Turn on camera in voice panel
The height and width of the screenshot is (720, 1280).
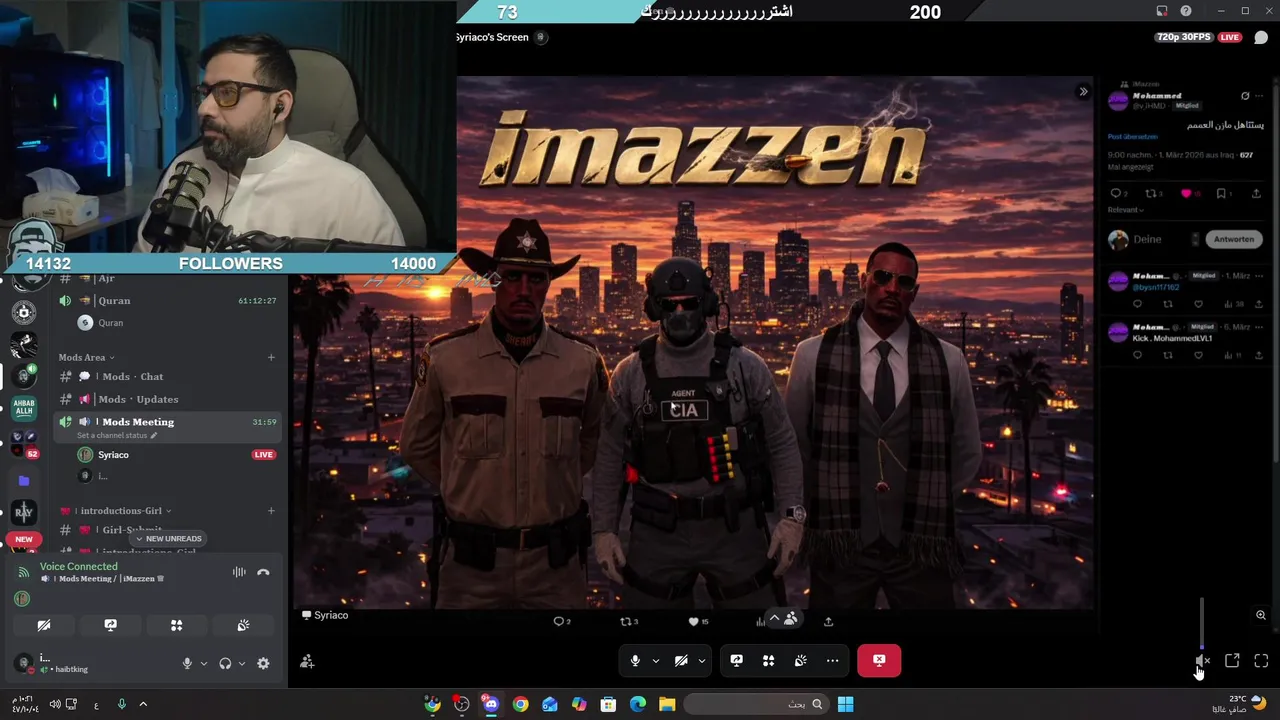tap(44, 625)
